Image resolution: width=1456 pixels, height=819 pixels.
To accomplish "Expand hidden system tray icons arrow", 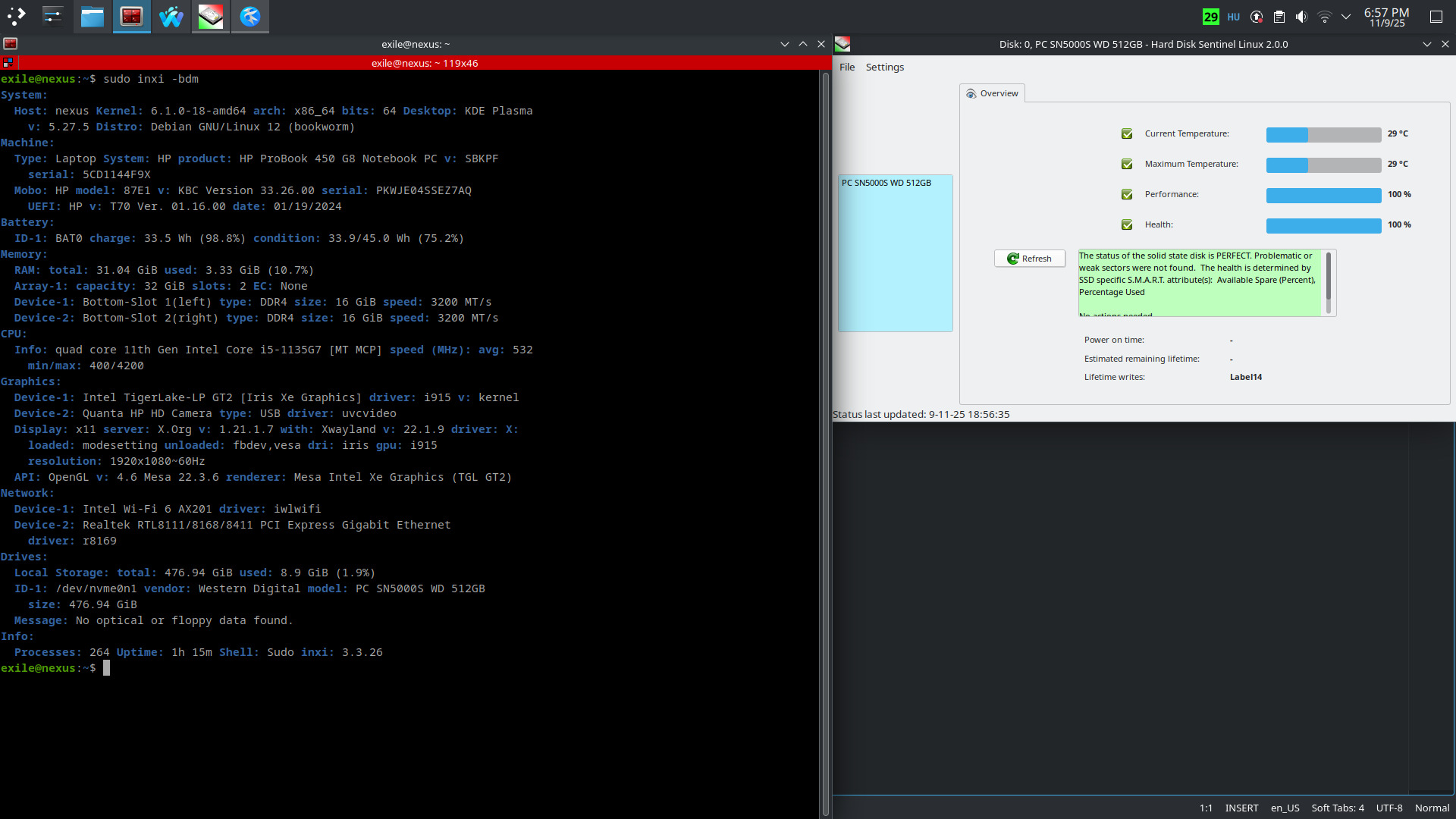I will coord(1346,17).
